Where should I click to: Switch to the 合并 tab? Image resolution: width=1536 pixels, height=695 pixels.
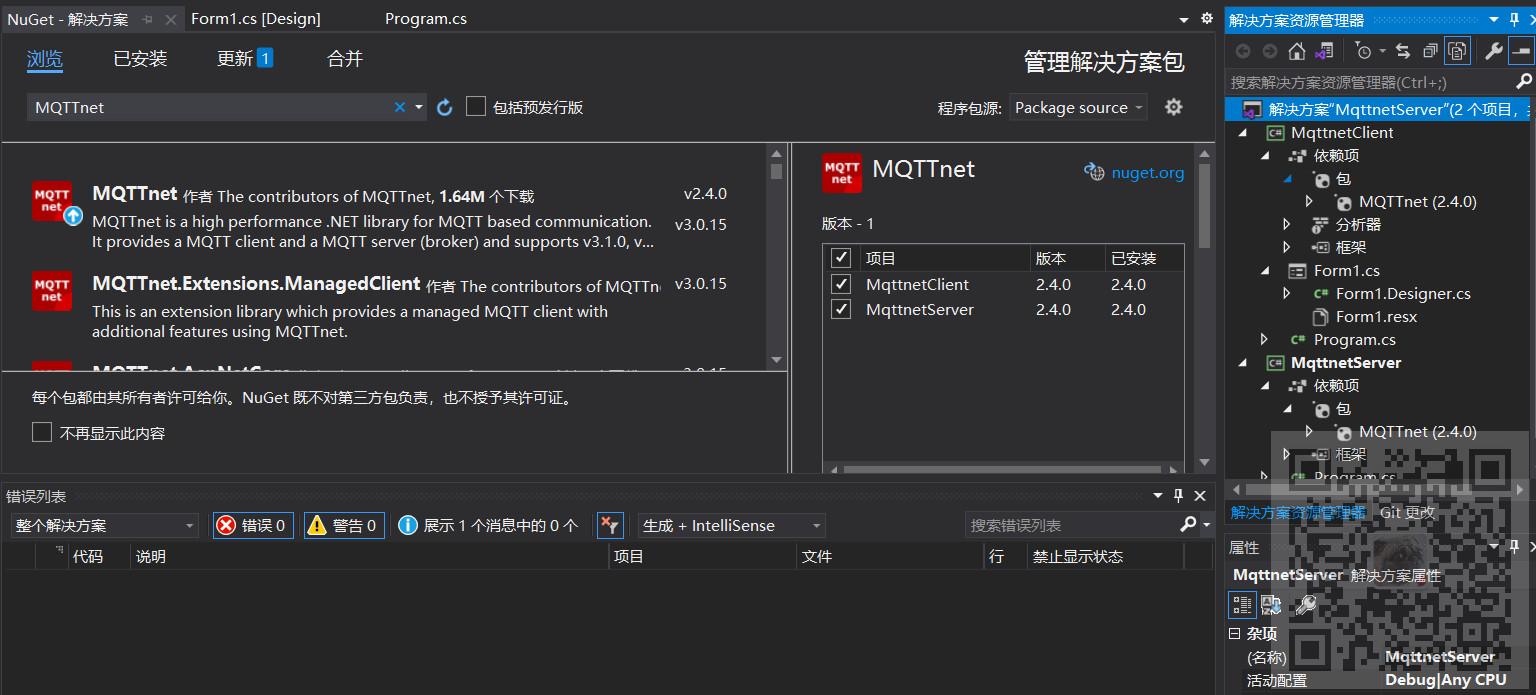(345, 58)
